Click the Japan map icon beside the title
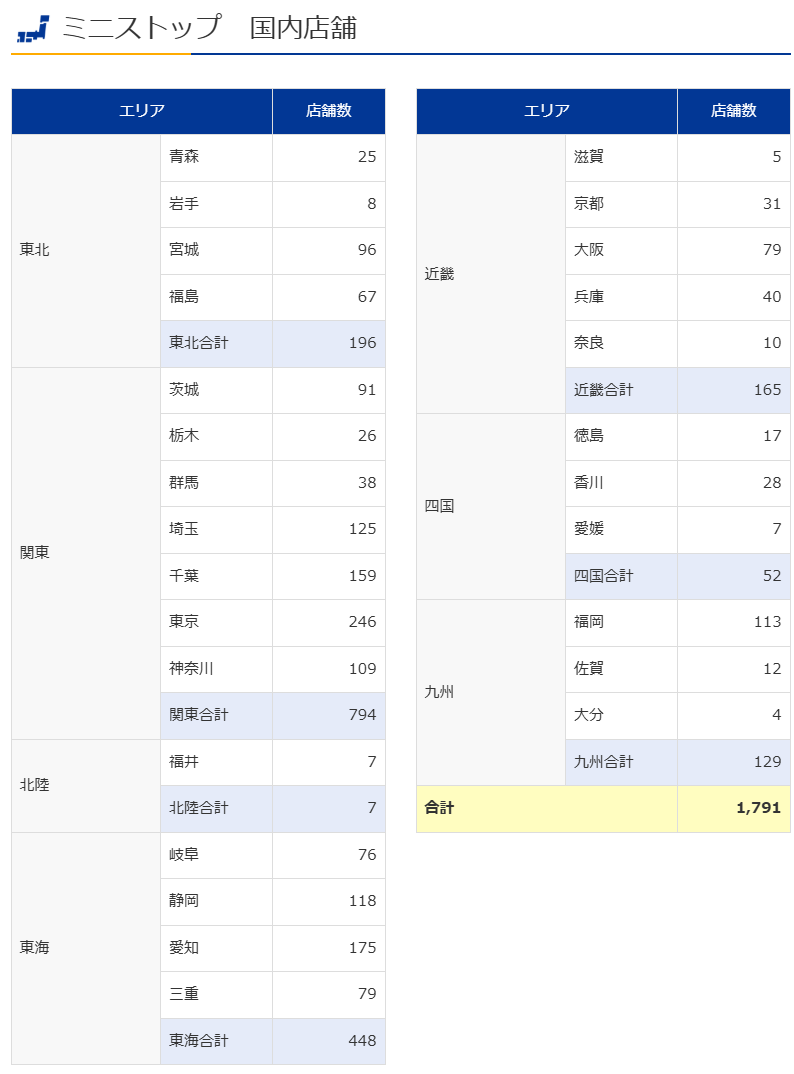 coord(33,29)
